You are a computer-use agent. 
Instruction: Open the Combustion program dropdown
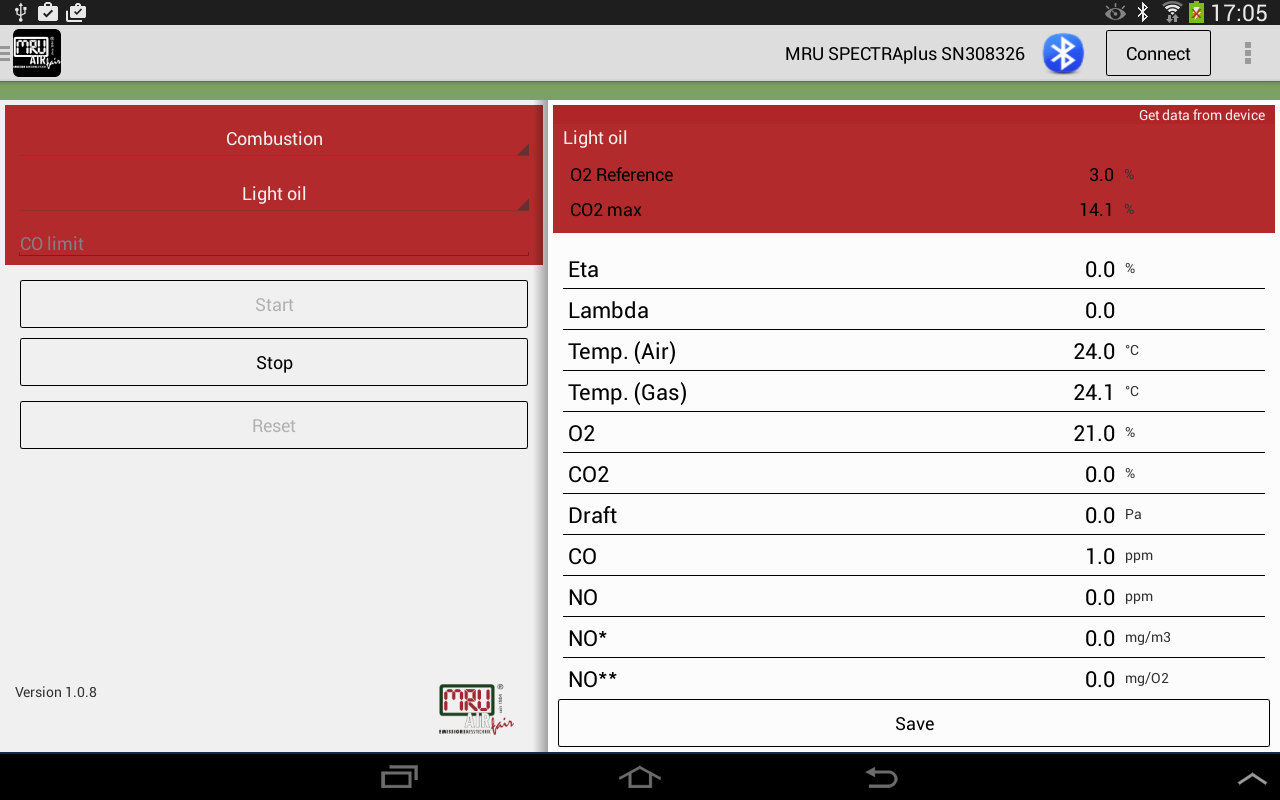click(273, 139)
